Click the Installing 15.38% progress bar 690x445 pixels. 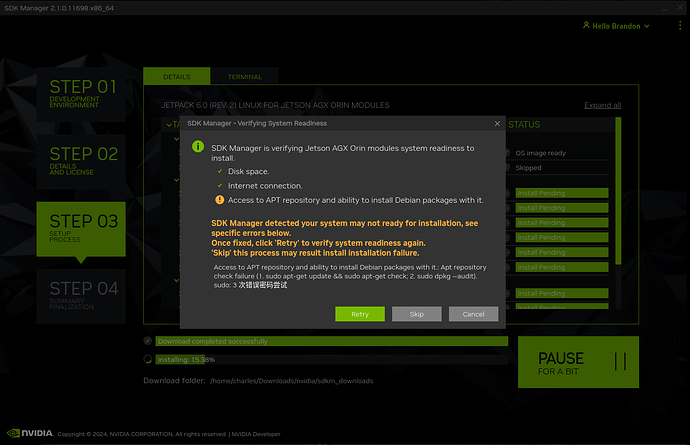tap(332, 360)
